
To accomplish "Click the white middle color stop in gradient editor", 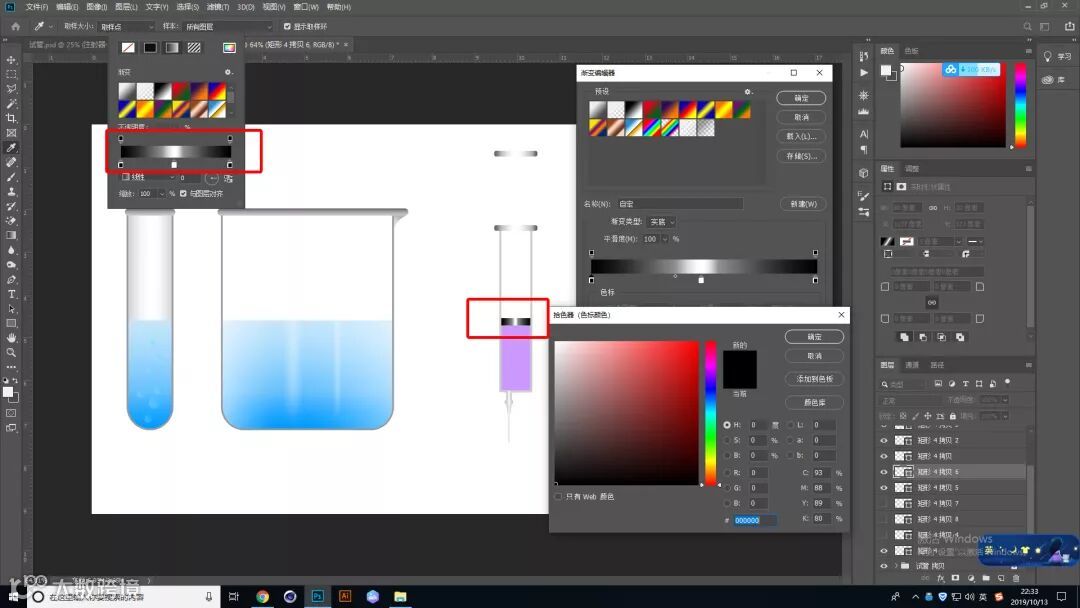I will click(700, 280).
